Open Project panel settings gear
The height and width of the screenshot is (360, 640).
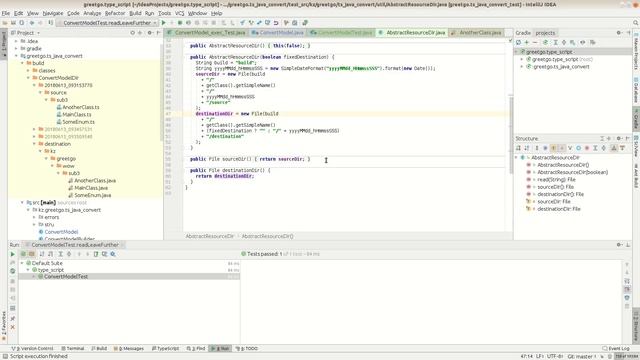click(150, 33)
